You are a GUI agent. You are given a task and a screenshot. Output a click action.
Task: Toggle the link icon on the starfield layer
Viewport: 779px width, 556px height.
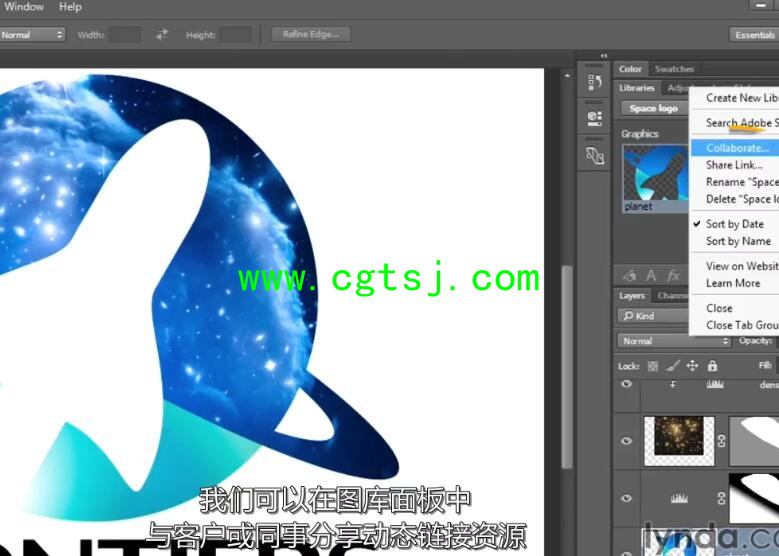722,441
